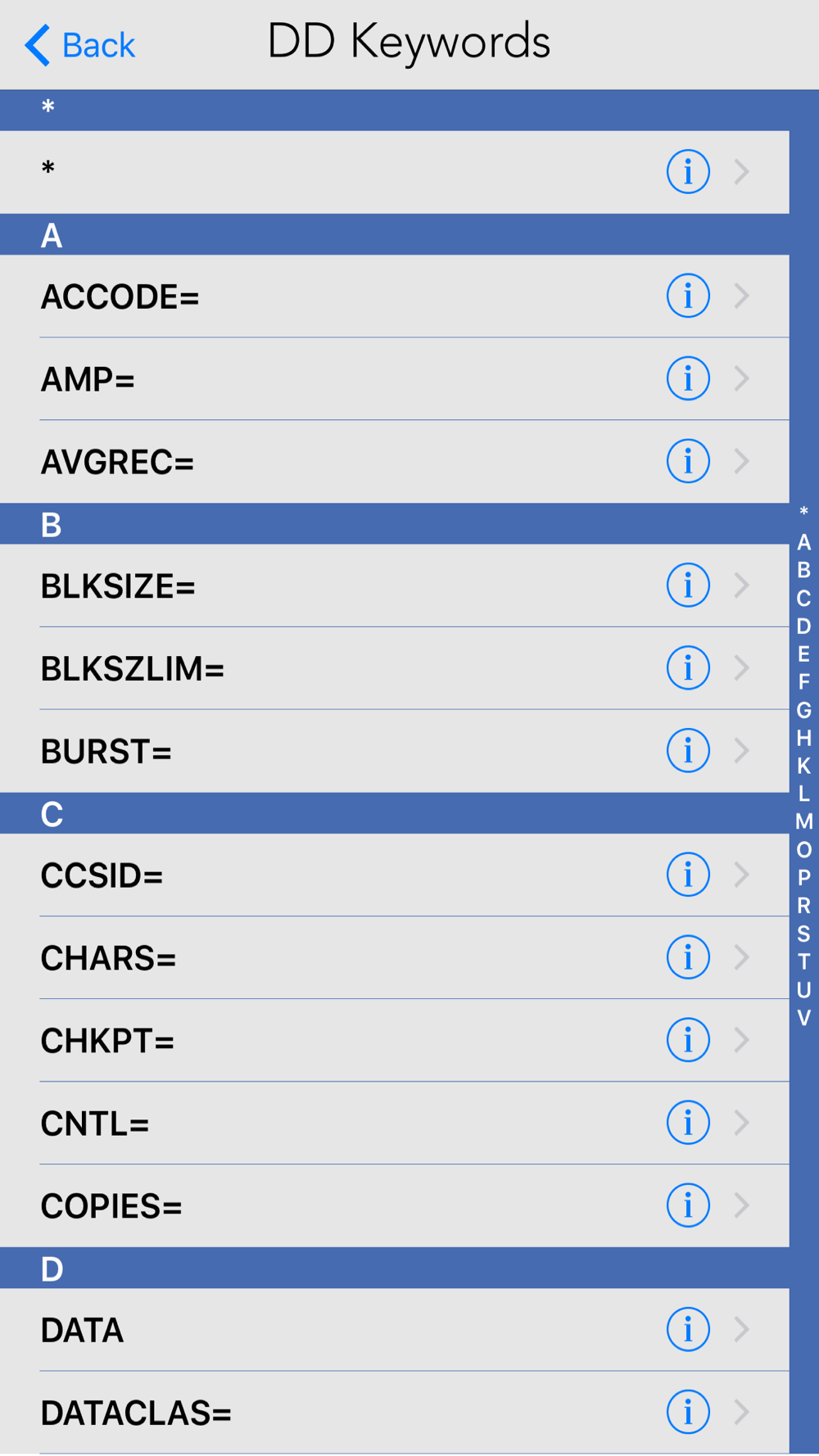The image size is (819, 1456).
Task: Open info for asterisk keyword row
Action: [688, 172]
